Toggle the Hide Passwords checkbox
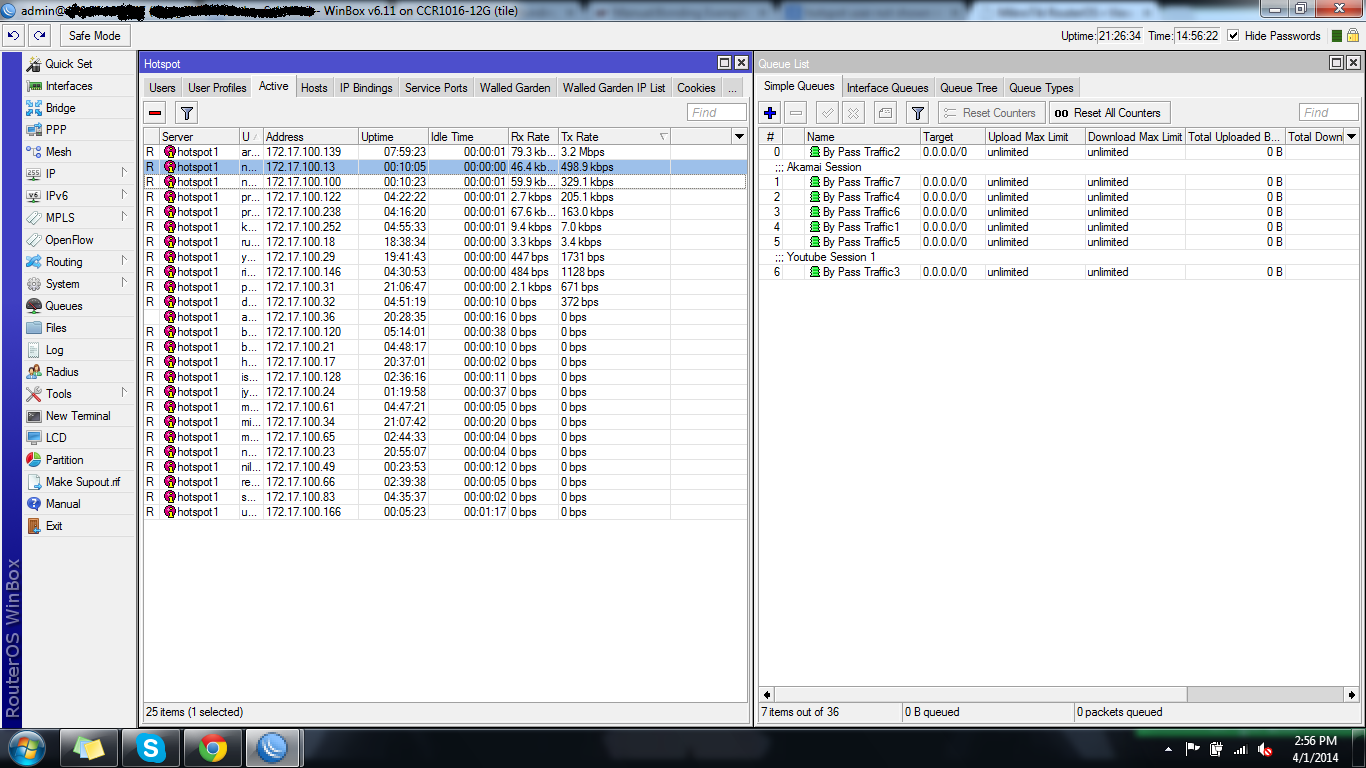The height and width of the screenshot is (768, 1366). click(x=1233, y=35)
